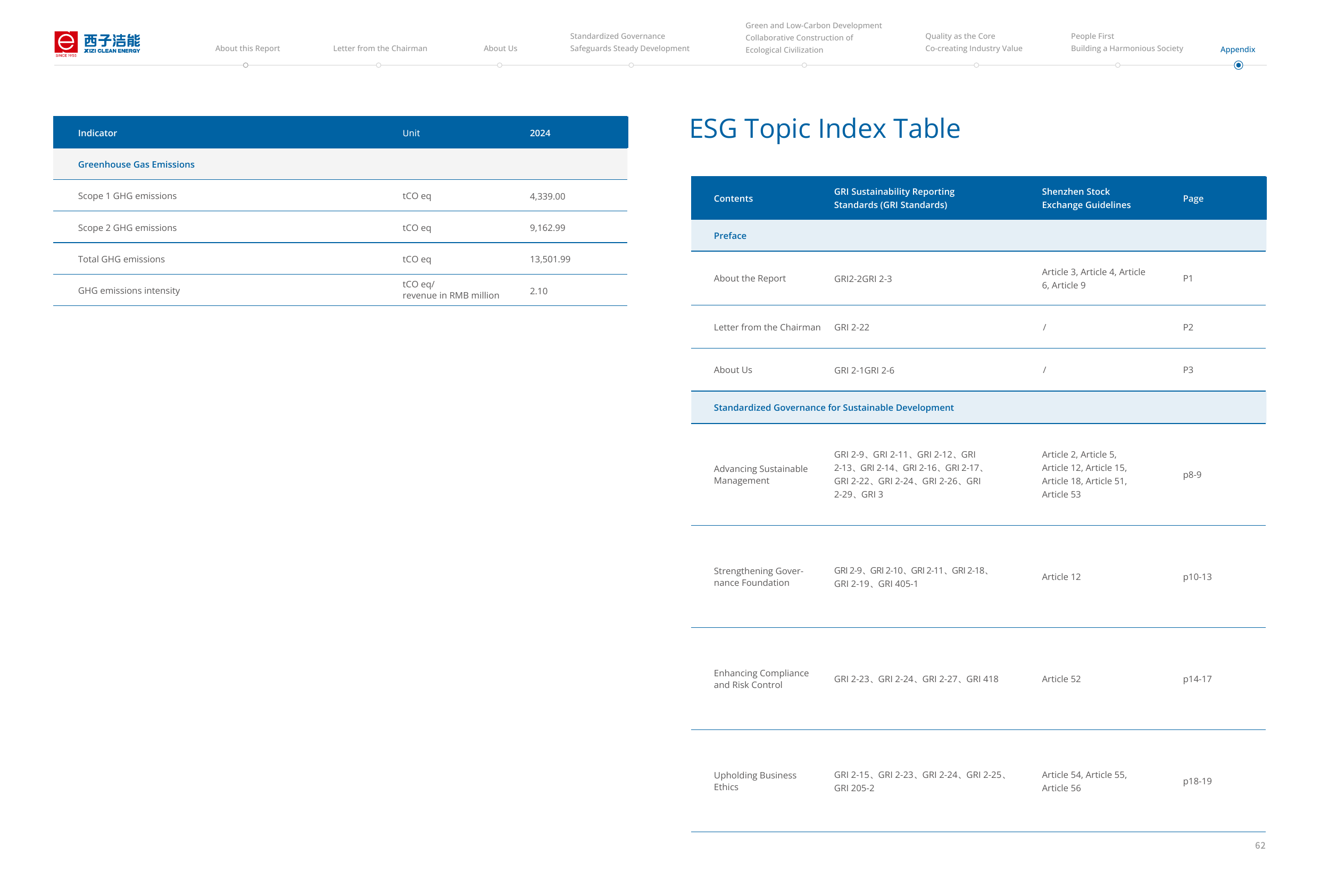Viewport: 1320px width, 896px height.
Task: Click the page number 62
Action: pyautogui.click(x=1260, y=845)
